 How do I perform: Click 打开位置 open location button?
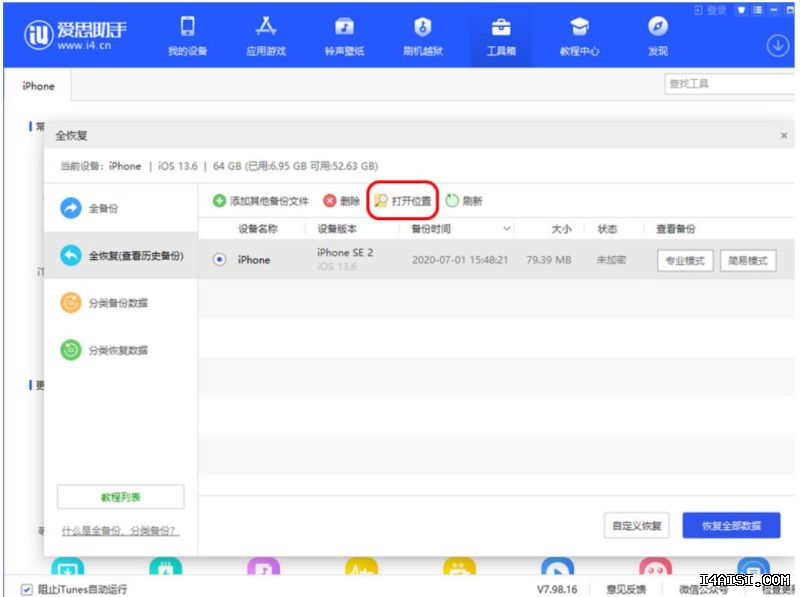[403, 201]
